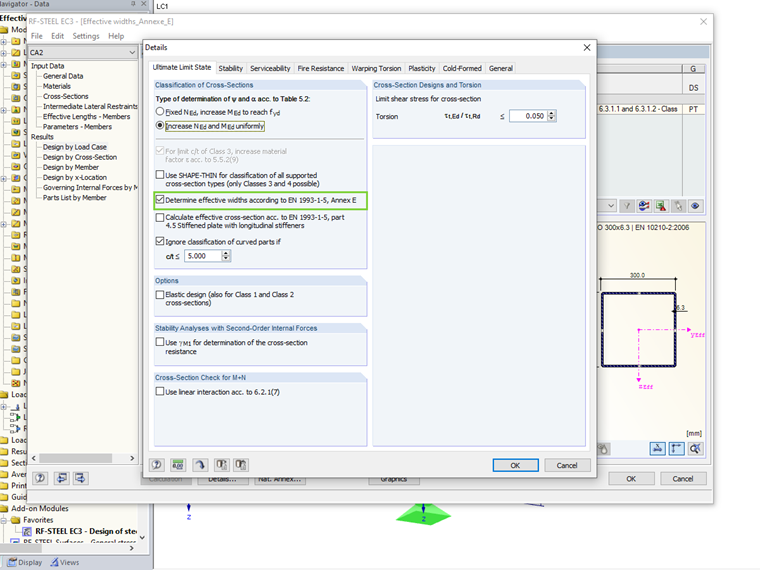Expand the Favorites node in navigator tree
Screen dimensions: 760x570
(4, 520)
